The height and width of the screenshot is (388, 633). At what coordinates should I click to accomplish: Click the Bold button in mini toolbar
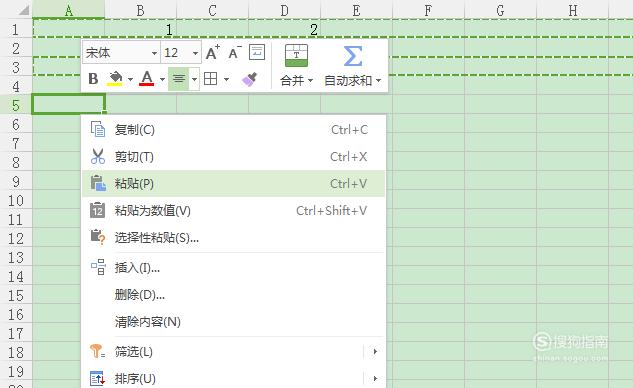click(x=93, y=78)
